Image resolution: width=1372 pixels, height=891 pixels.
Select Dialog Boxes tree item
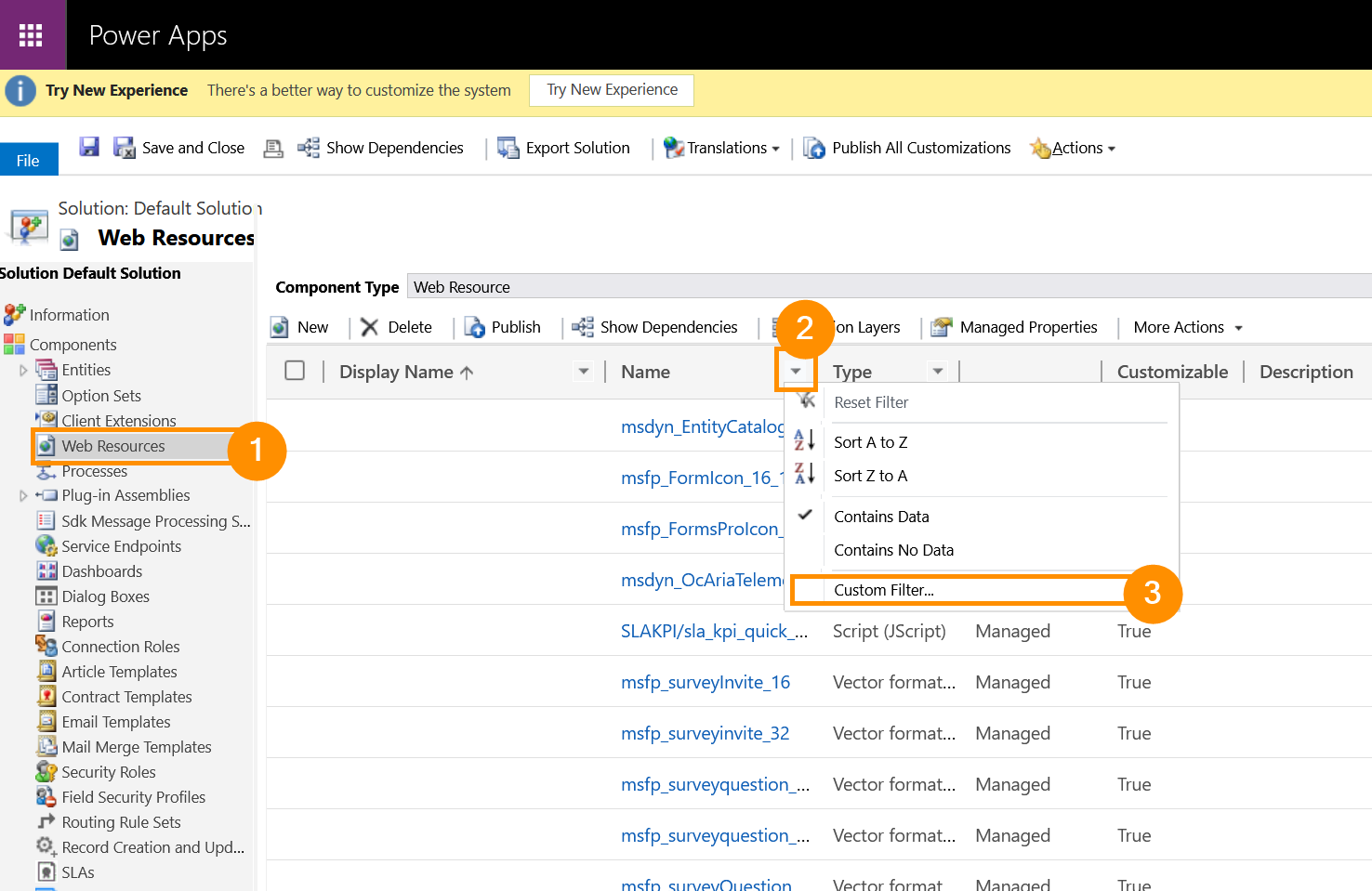pos(105,596)
